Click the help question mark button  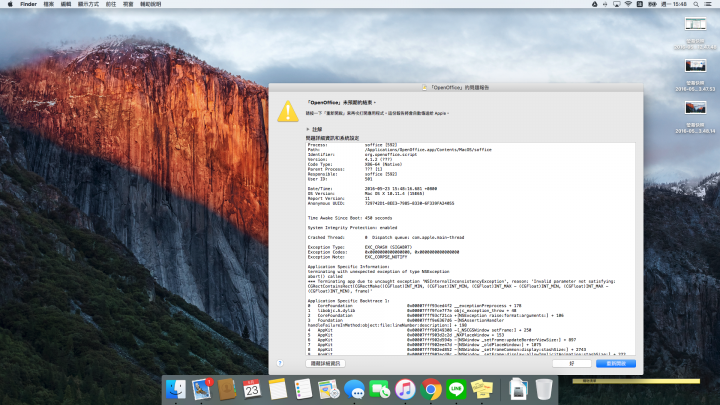coord(280,363)
